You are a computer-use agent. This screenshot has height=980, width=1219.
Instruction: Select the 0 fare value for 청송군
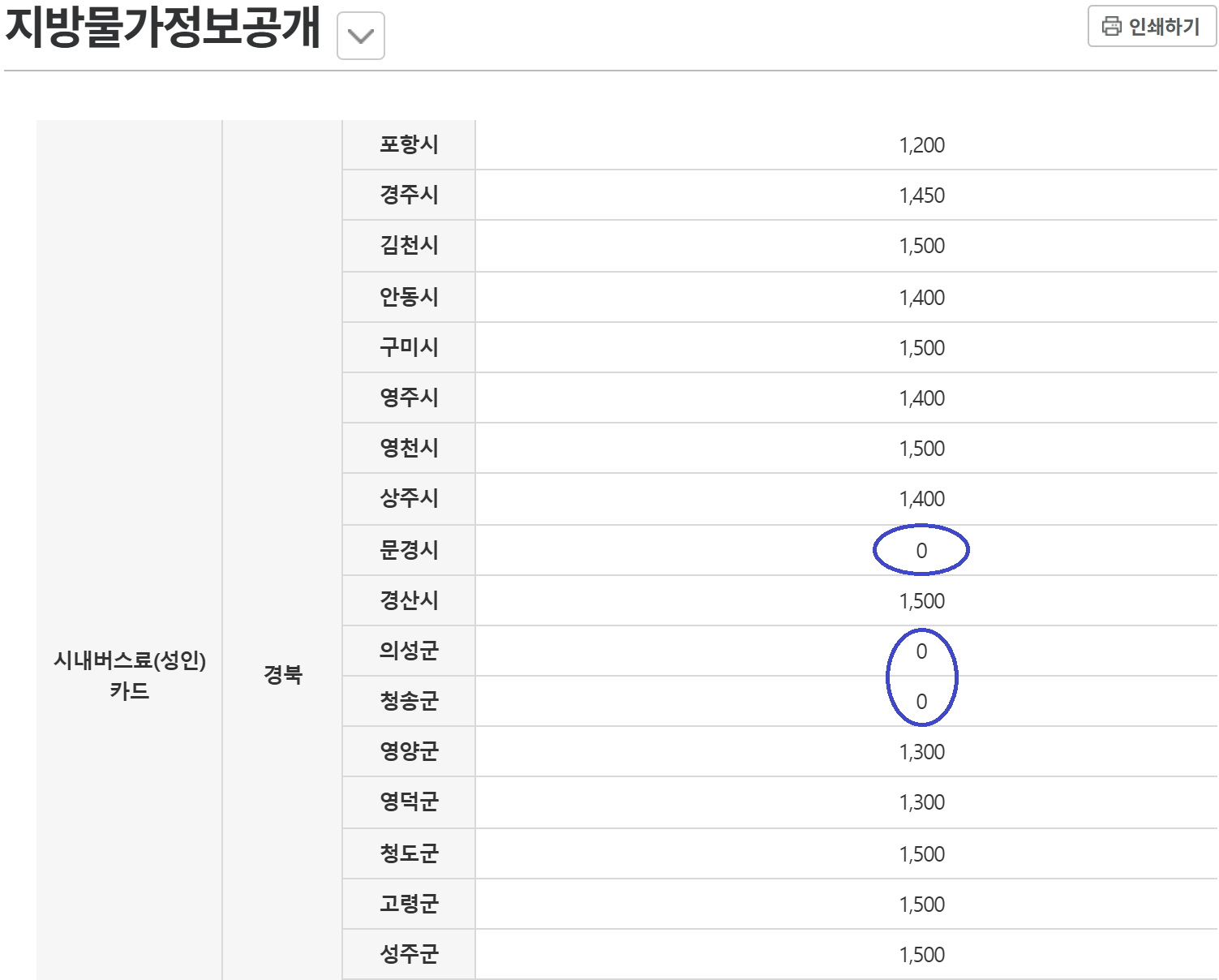pyautogui.click(x=921, y=702)
